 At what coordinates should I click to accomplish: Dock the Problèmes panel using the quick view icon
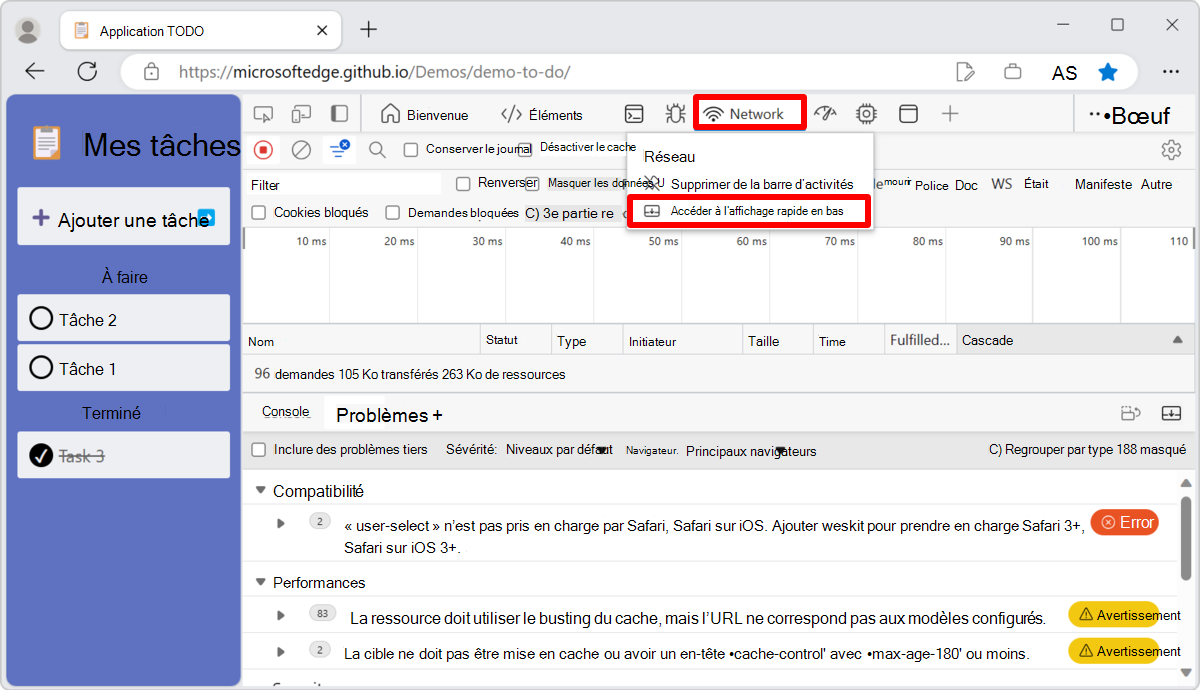point(1172,413)
